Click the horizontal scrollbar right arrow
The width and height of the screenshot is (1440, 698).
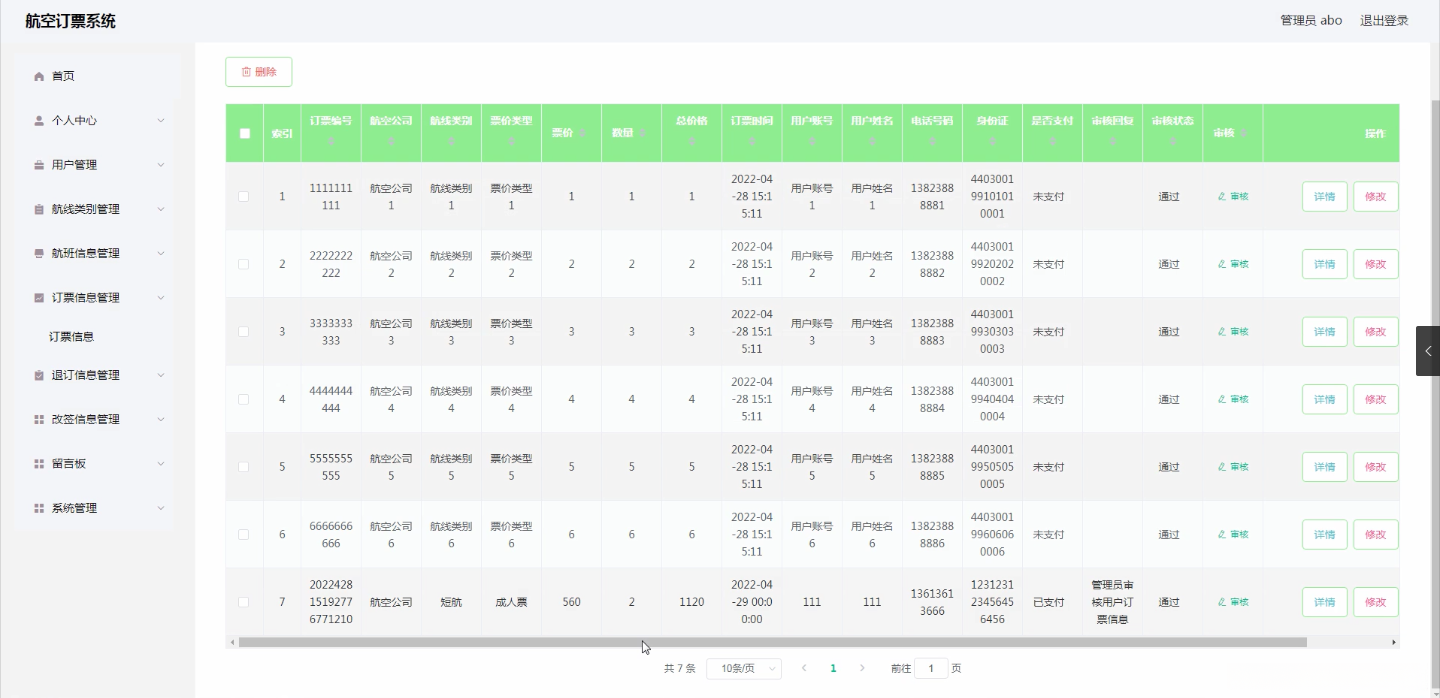(1394, 642)
